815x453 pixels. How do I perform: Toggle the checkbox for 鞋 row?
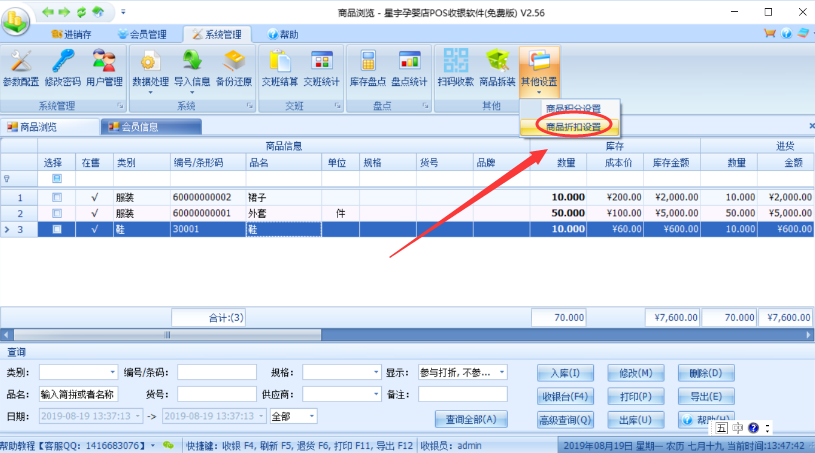tap(57, 230)
